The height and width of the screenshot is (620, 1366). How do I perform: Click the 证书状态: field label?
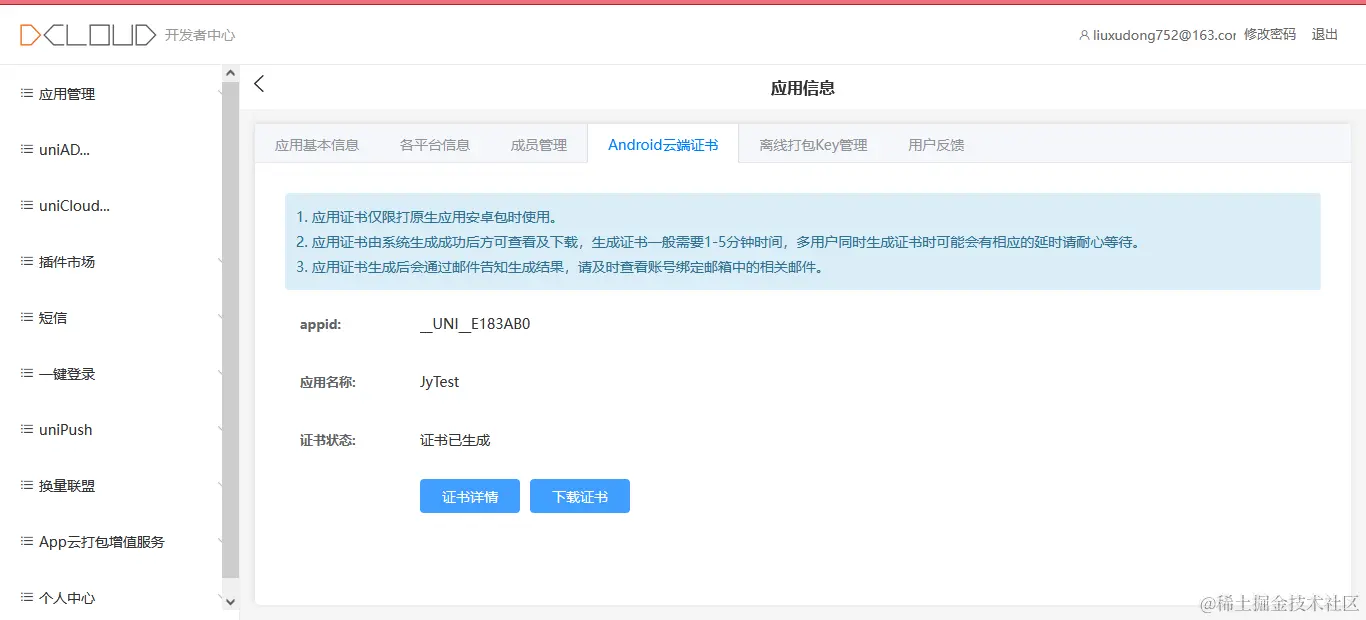tap(328, 440)
